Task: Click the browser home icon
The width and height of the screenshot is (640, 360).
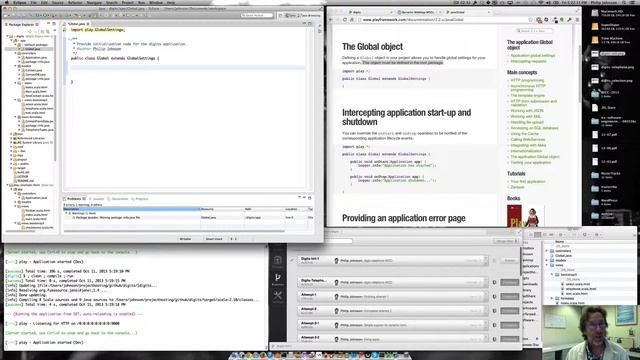Action: [x=352, y=20]
